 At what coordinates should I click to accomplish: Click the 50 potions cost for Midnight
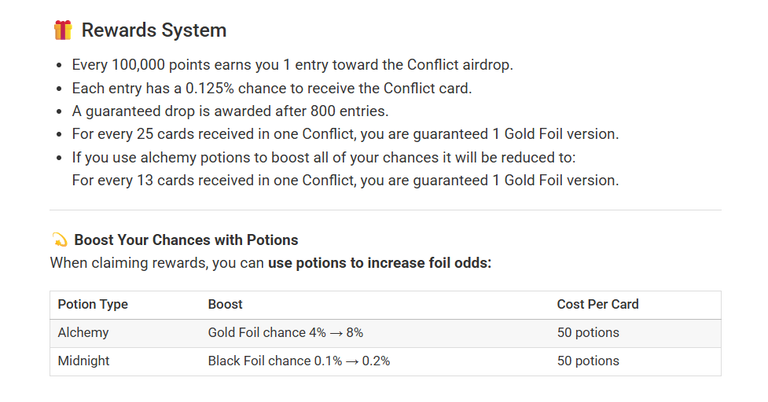tap(588, 361)
